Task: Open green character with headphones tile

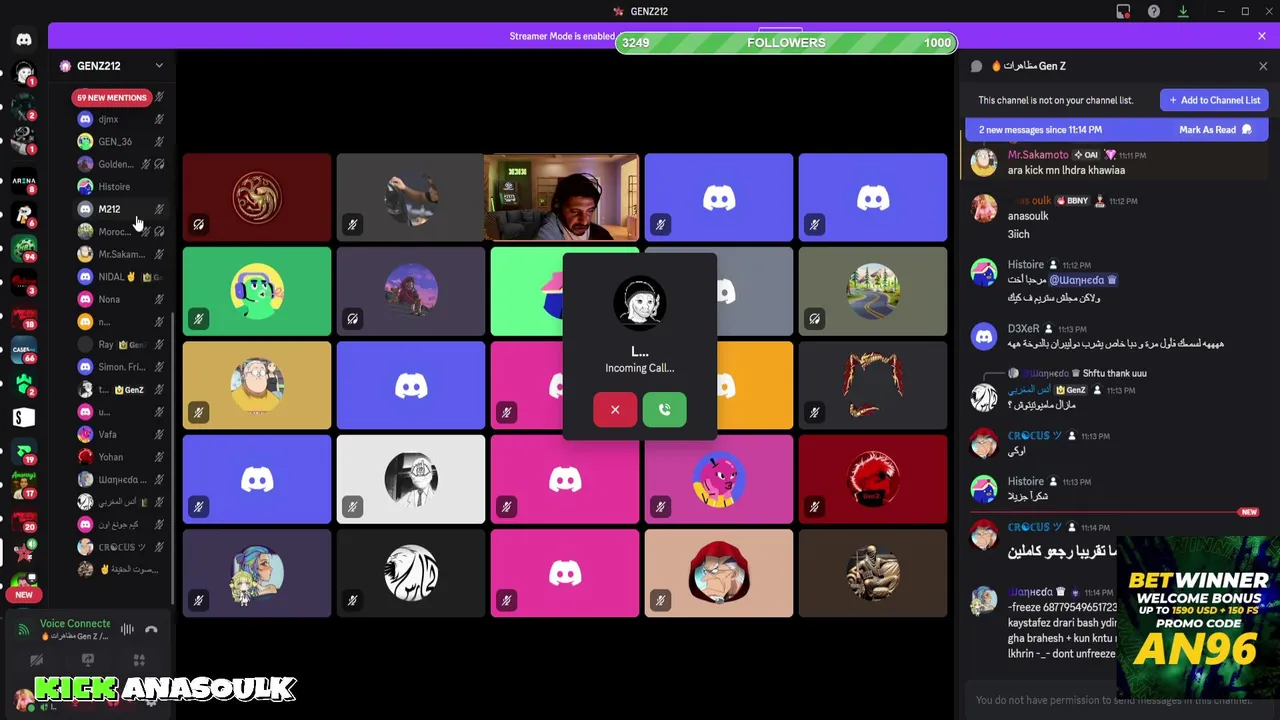Action: 257,291
